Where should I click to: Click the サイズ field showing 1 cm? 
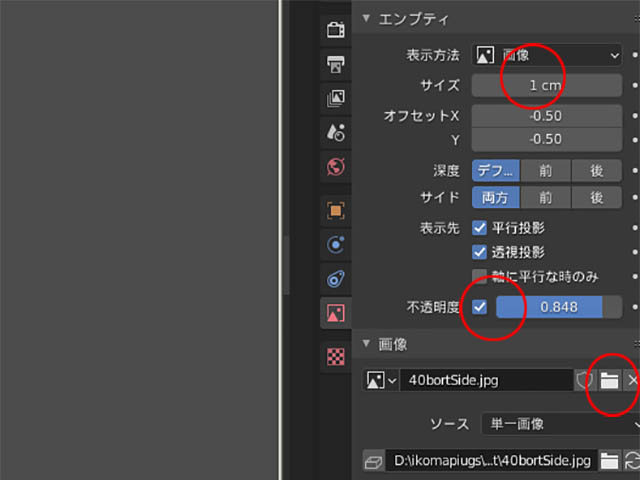(x=547, y=85)
